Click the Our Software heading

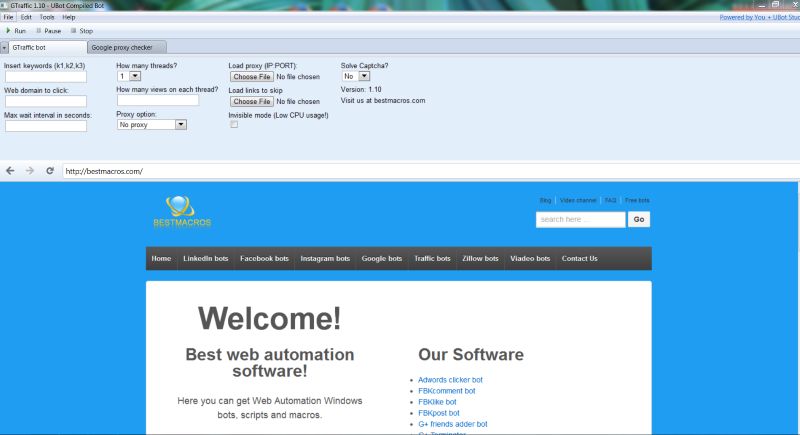[x=471, y=354]
